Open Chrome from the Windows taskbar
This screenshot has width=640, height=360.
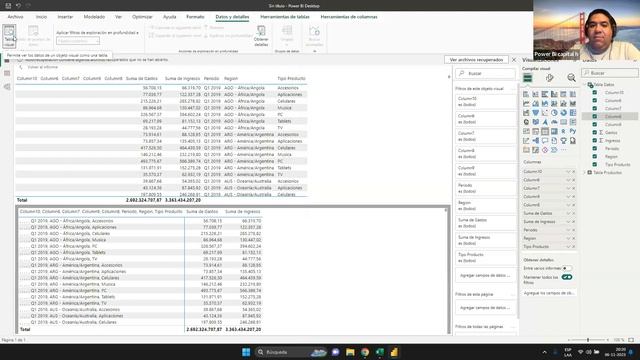[x=365, y=352]
